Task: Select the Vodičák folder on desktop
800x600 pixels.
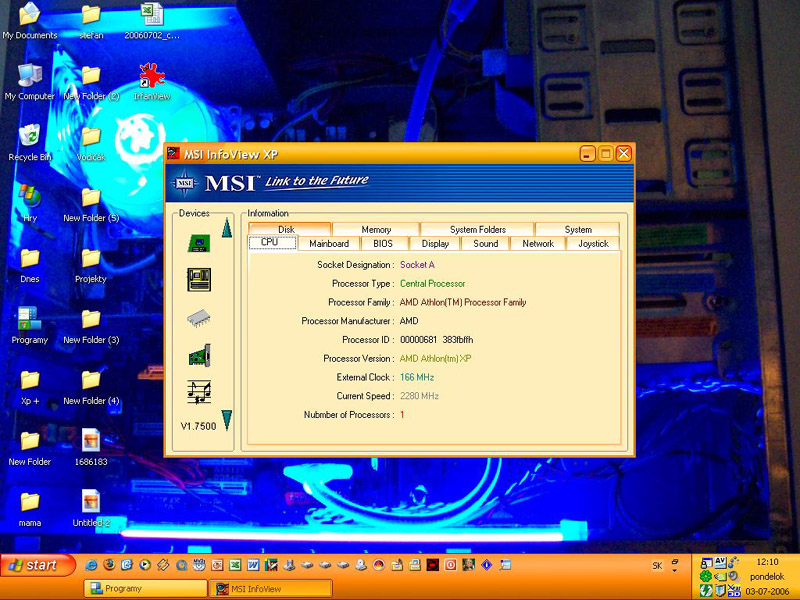Action: [91, 144]
